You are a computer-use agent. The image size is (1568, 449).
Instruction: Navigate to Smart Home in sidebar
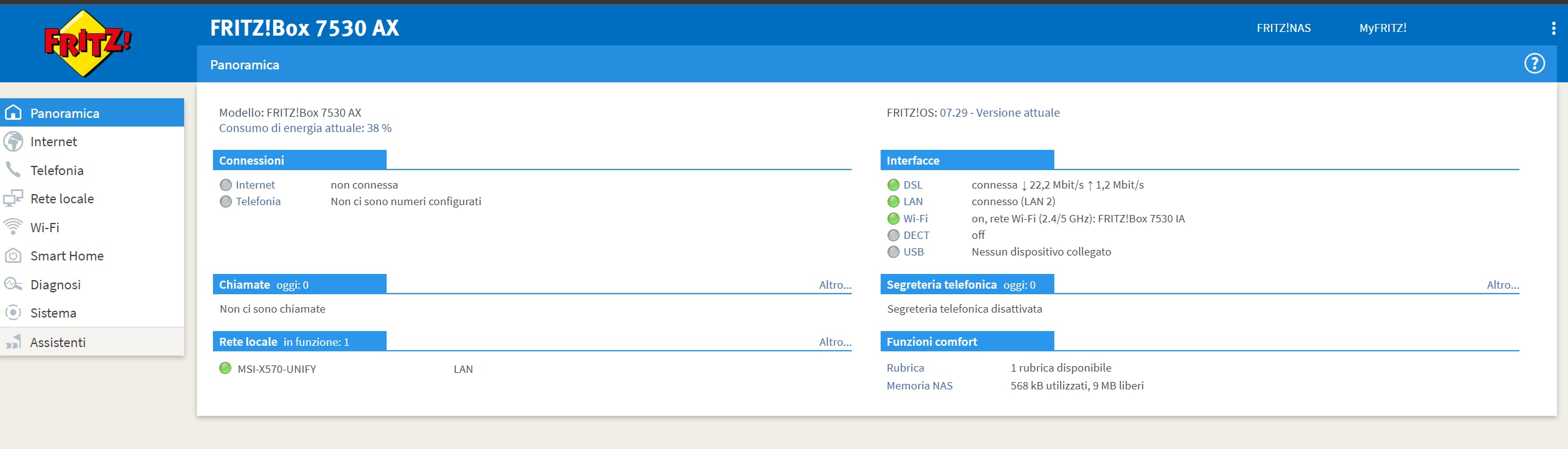(x=92, y=256)
